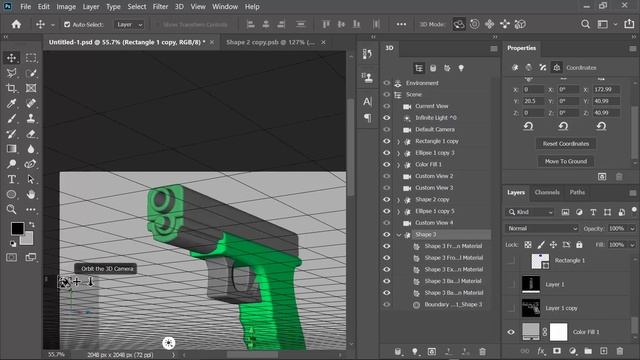
Task: Open the Layer menu
Action: pyautogui.click(x=91, y=7)
